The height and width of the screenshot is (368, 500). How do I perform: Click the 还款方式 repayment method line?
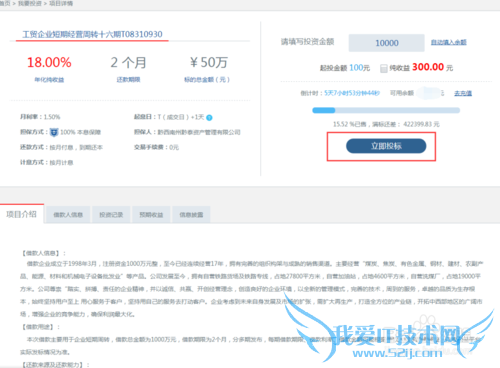point(61,147)
